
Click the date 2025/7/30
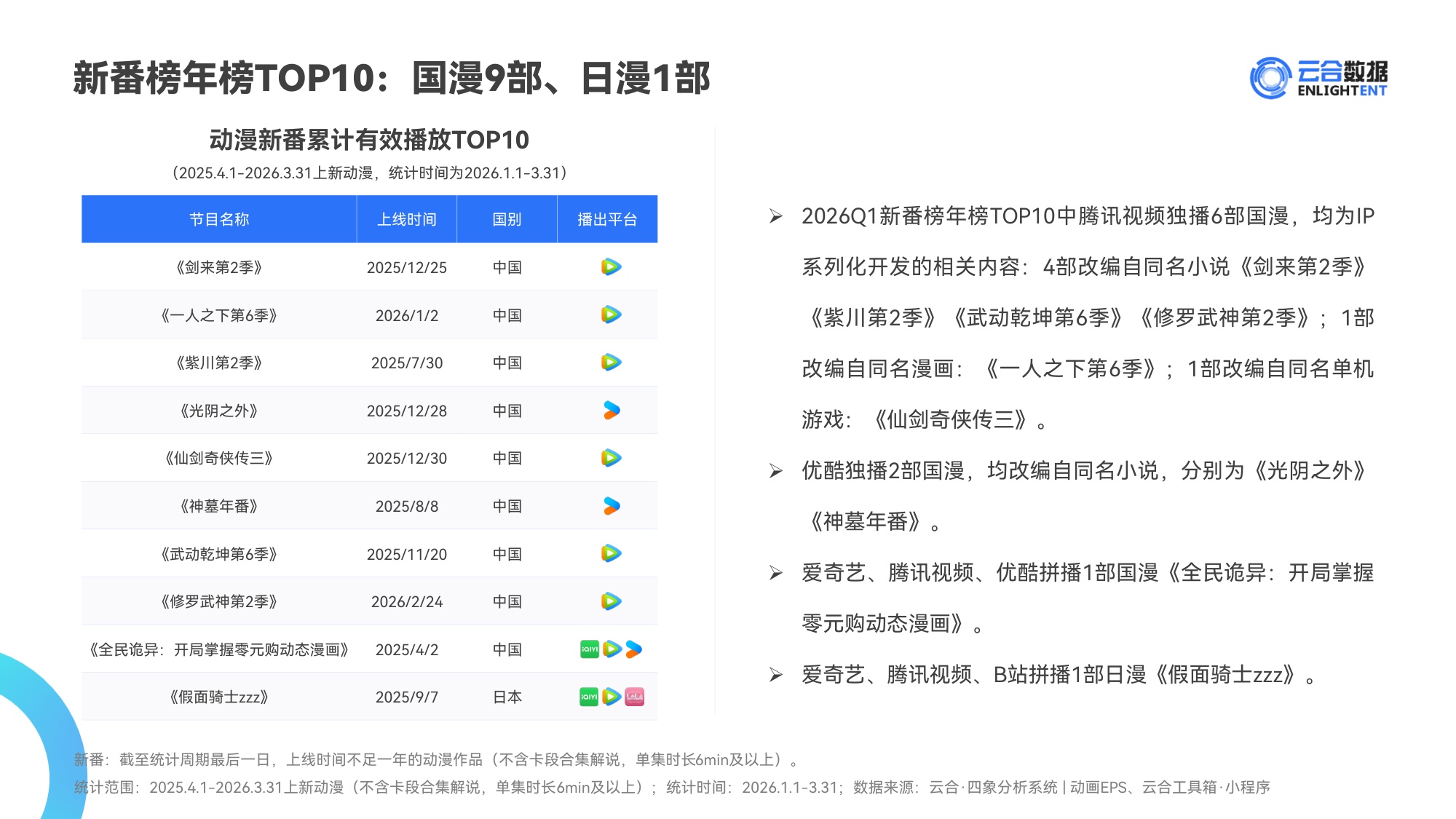[407, 363]
